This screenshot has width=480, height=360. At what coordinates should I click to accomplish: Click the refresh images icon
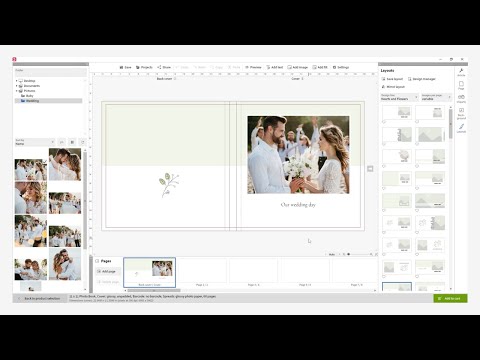(x=82, y=142)
